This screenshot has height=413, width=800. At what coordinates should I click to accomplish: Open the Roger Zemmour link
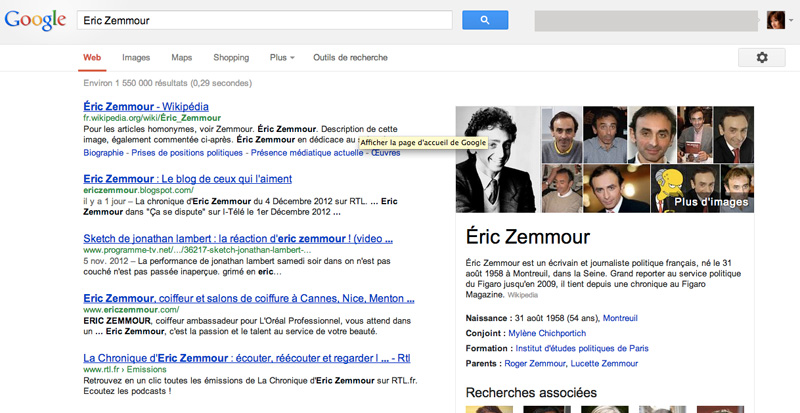tap(535, 363)
